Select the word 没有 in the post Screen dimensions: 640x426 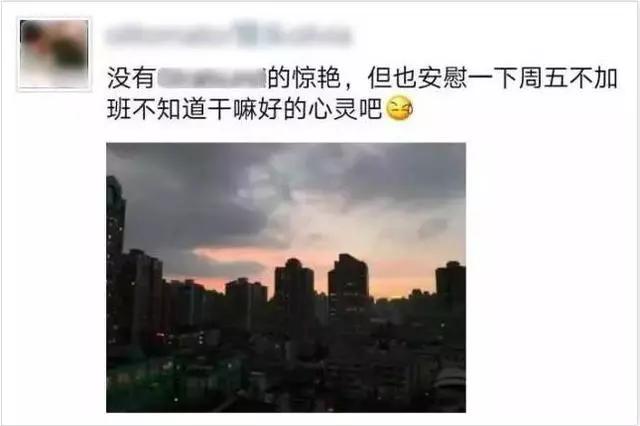(x=131, y=78)
